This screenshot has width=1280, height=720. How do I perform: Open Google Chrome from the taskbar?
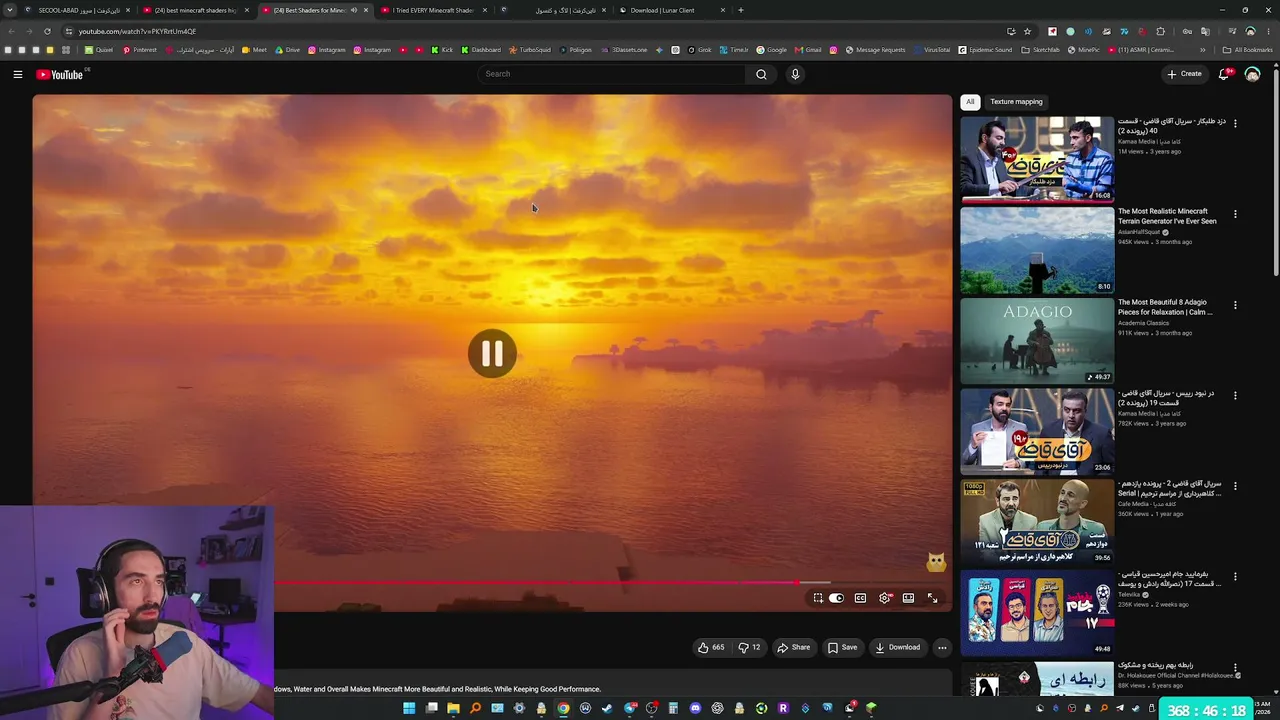563,708
